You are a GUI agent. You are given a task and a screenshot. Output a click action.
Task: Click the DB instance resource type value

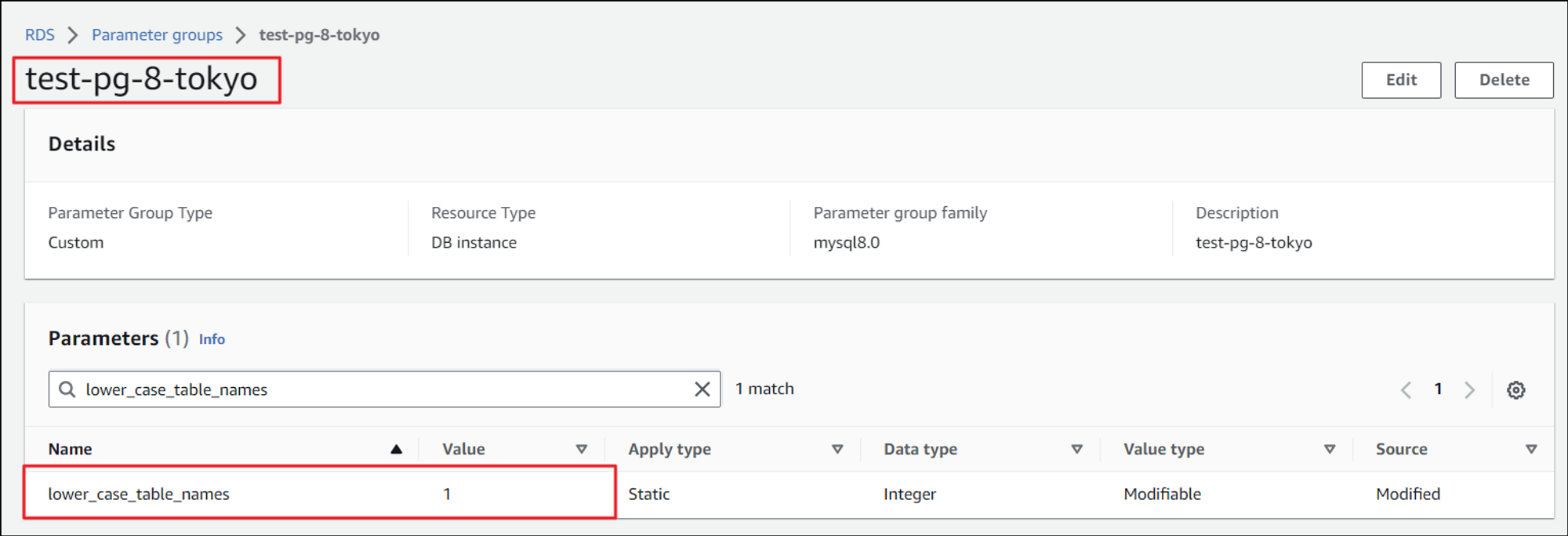click(x=474, y=243)
